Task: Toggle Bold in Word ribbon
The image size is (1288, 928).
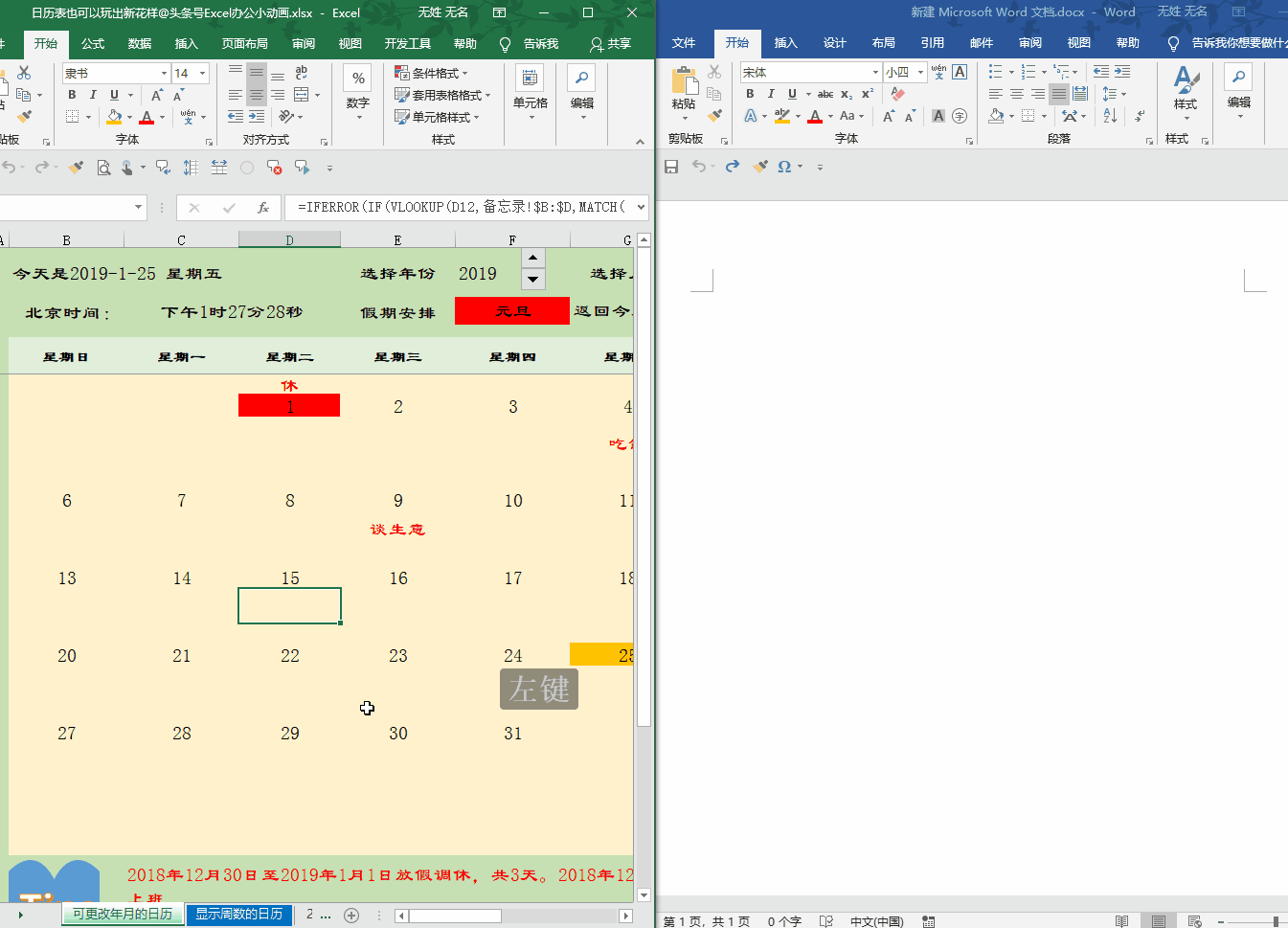Action: [750, 94]
